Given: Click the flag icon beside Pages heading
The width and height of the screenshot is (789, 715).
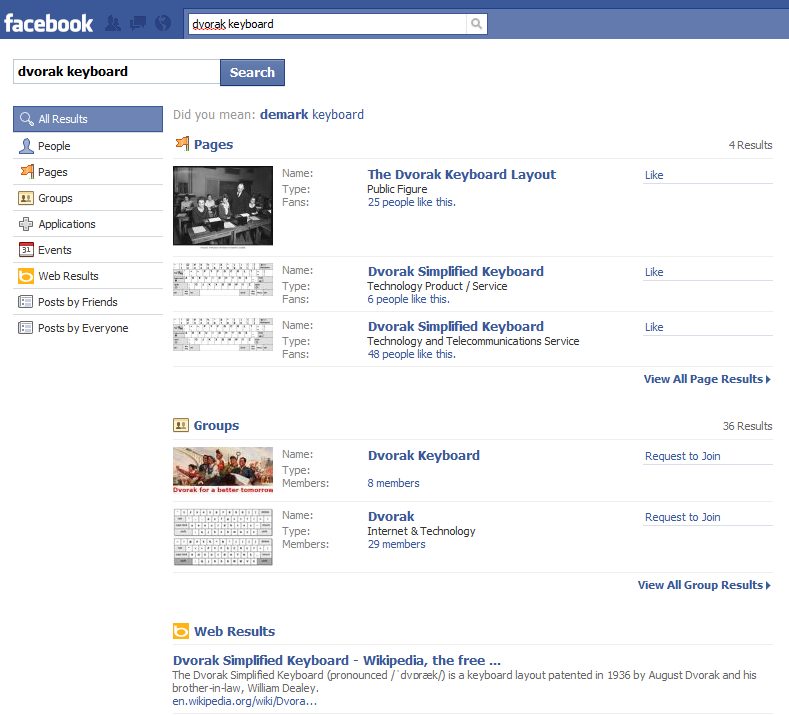Looking at the screenshot, I should pos(182,143).
